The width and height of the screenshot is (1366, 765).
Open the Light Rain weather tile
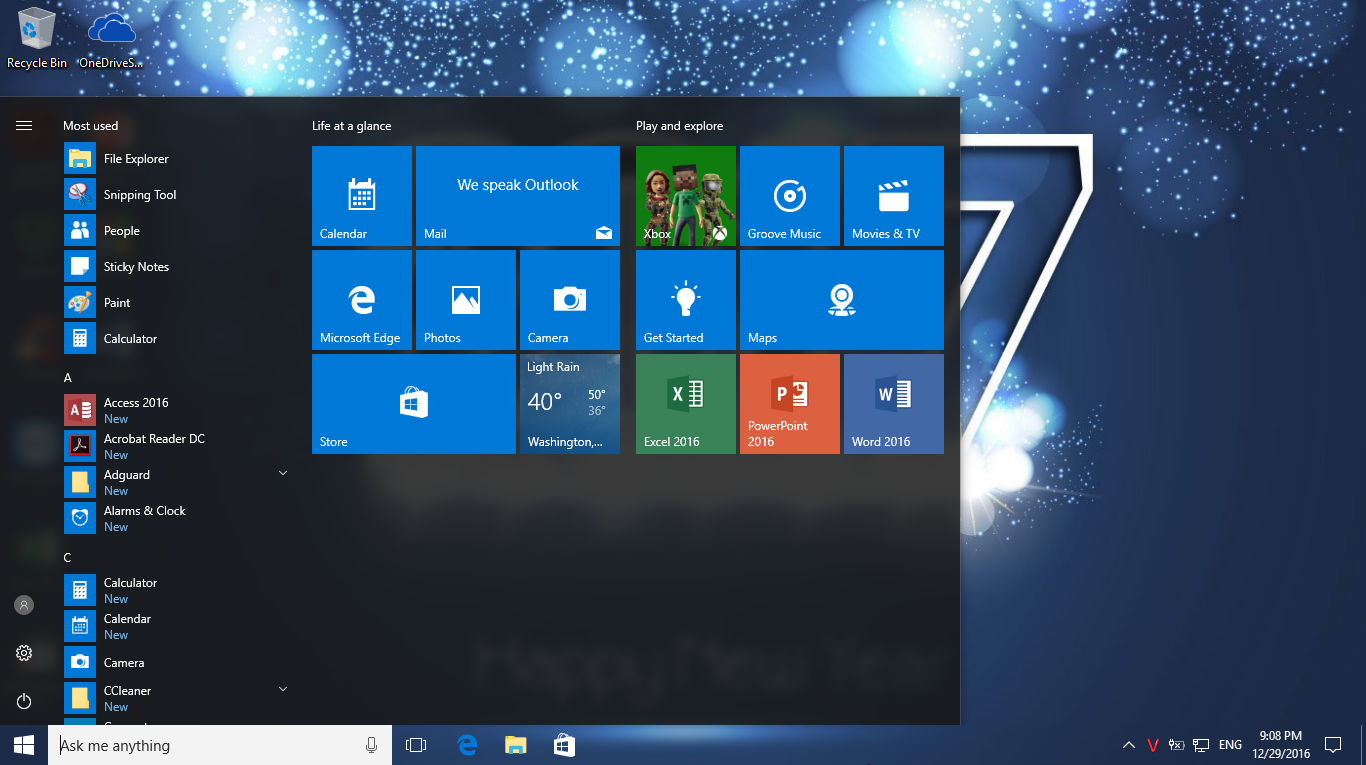pos(570,404)
